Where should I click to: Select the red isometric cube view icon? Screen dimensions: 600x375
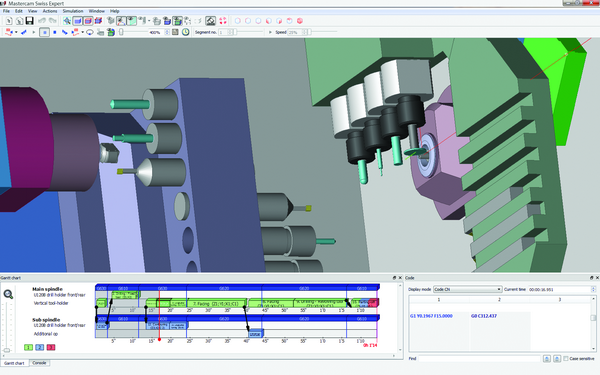click(x=300, y=21)
